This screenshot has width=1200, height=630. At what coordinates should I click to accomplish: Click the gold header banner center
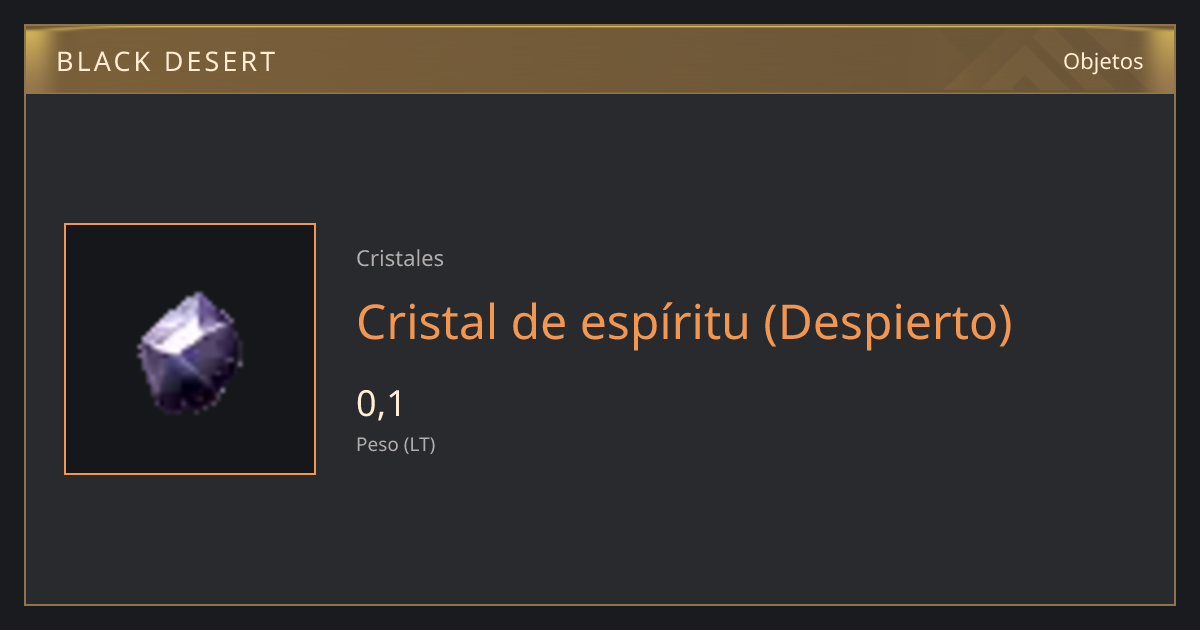point(600,60)
